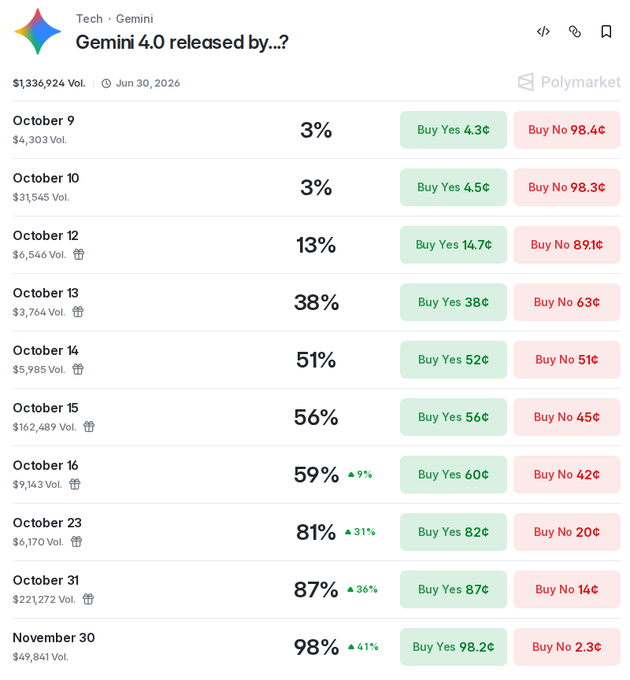Click gift icon beside October 23 volume
This screenshot has width=630, height=680.
pos(76,542)
